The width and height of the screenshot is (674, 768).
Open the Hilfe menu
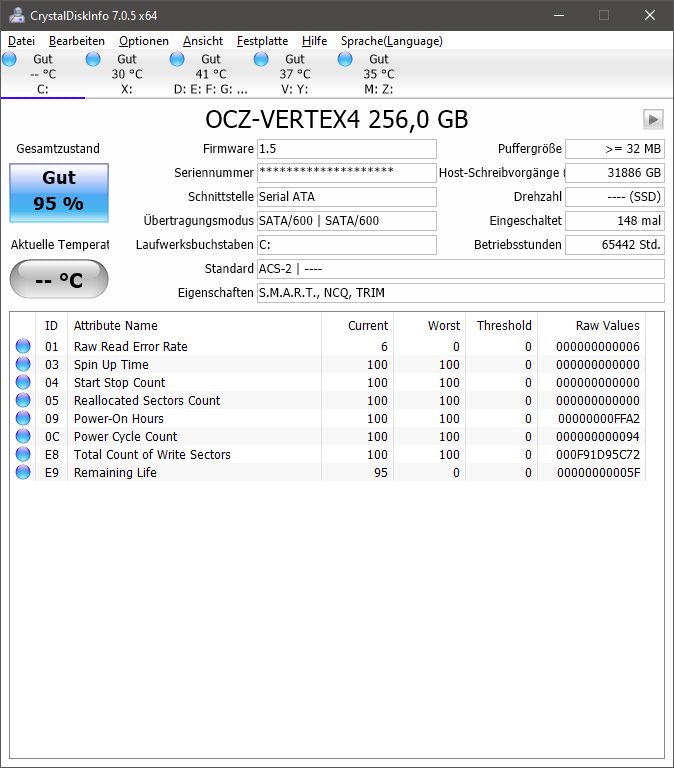point(314,41)
